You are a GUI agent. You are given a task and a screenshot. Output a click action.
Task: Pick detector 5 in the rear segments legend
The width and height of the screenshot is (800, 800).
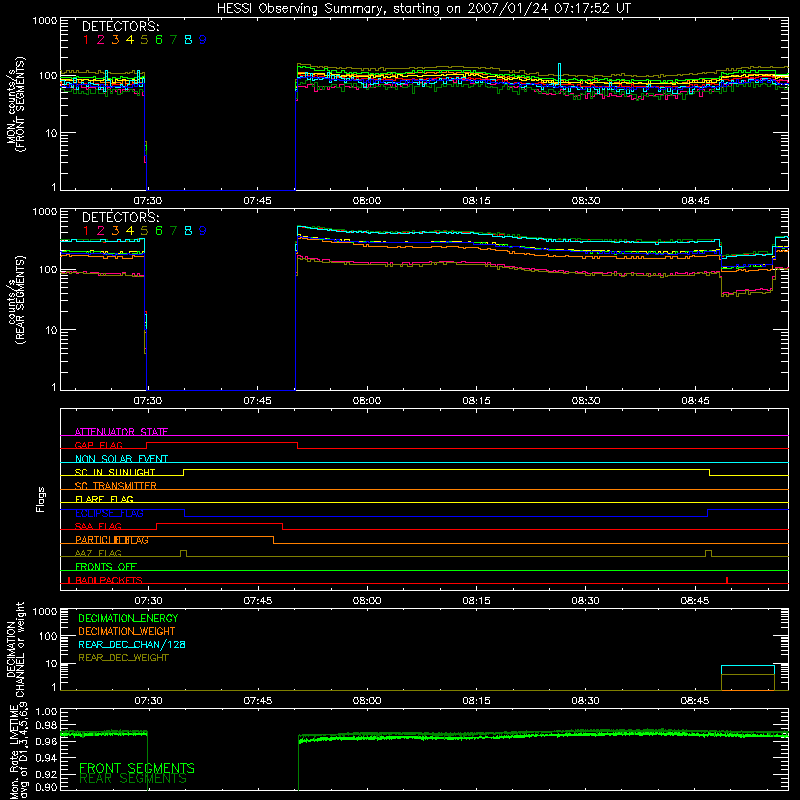(x=144, y=231)
